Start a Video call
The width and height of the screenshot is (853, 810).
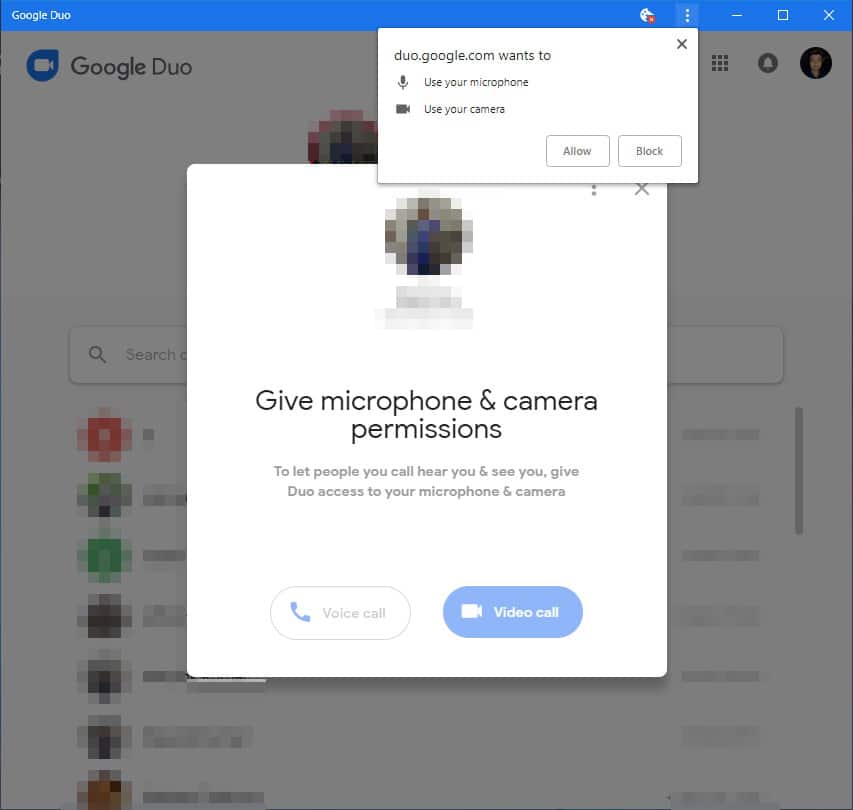[512, 612]
